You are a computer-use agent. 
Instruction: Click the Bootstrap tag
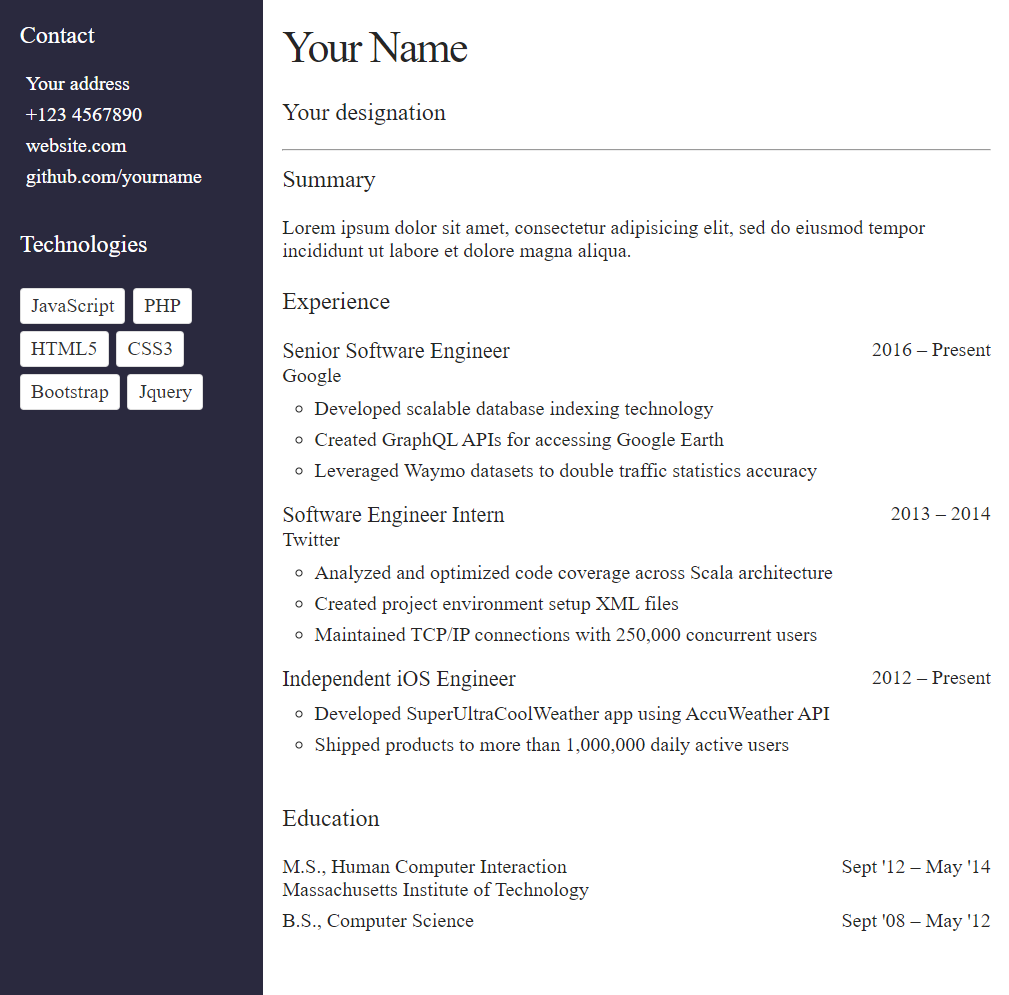click(x=69, y=392)
